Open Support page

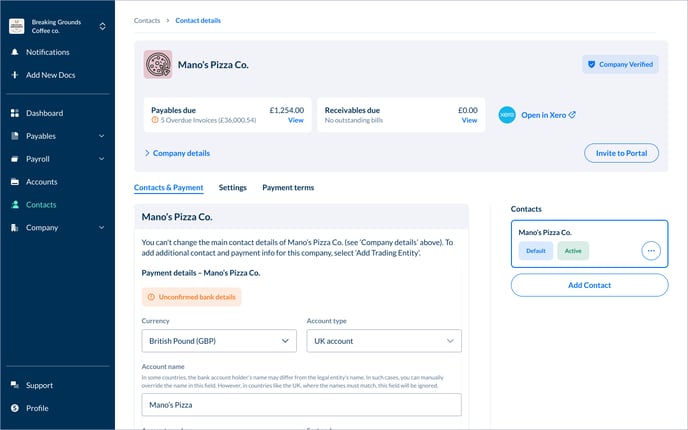[39, 385]
